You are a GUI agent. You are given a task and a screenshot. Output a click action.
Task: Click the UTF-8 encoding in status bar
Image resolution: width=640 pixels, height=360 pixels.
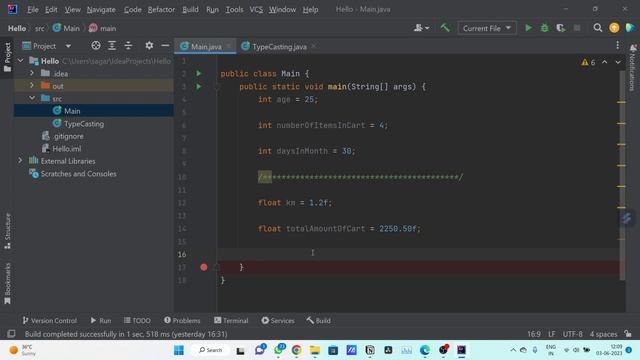(x=573, y=334)
